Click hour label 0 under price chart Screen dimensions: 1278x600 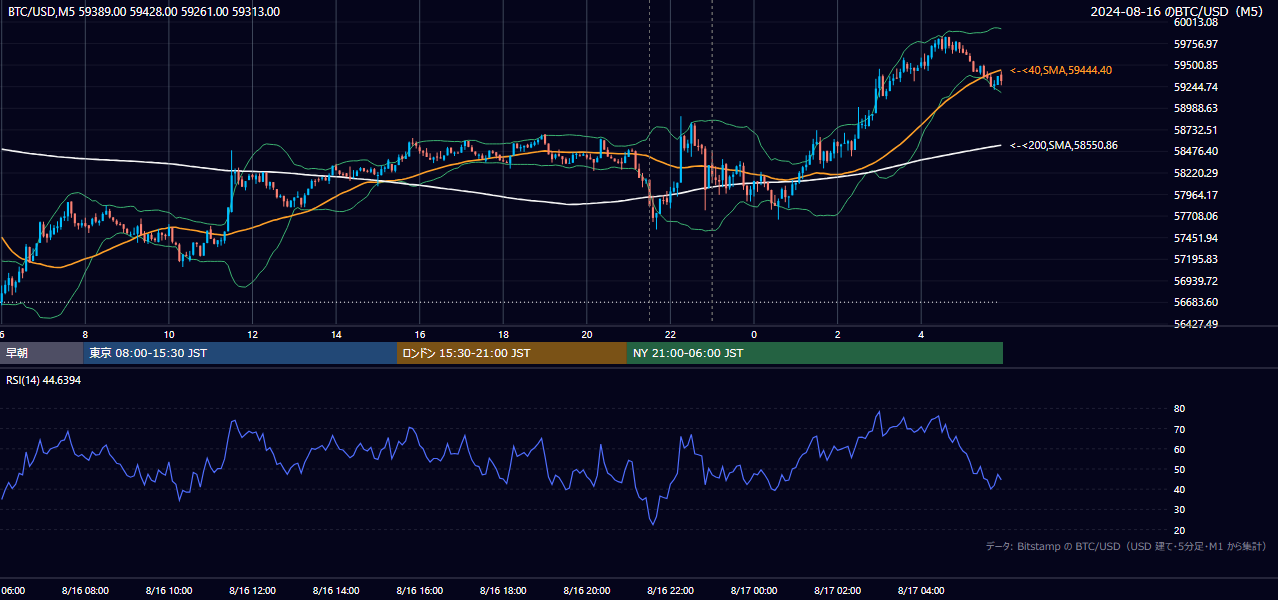click(754, 334)
